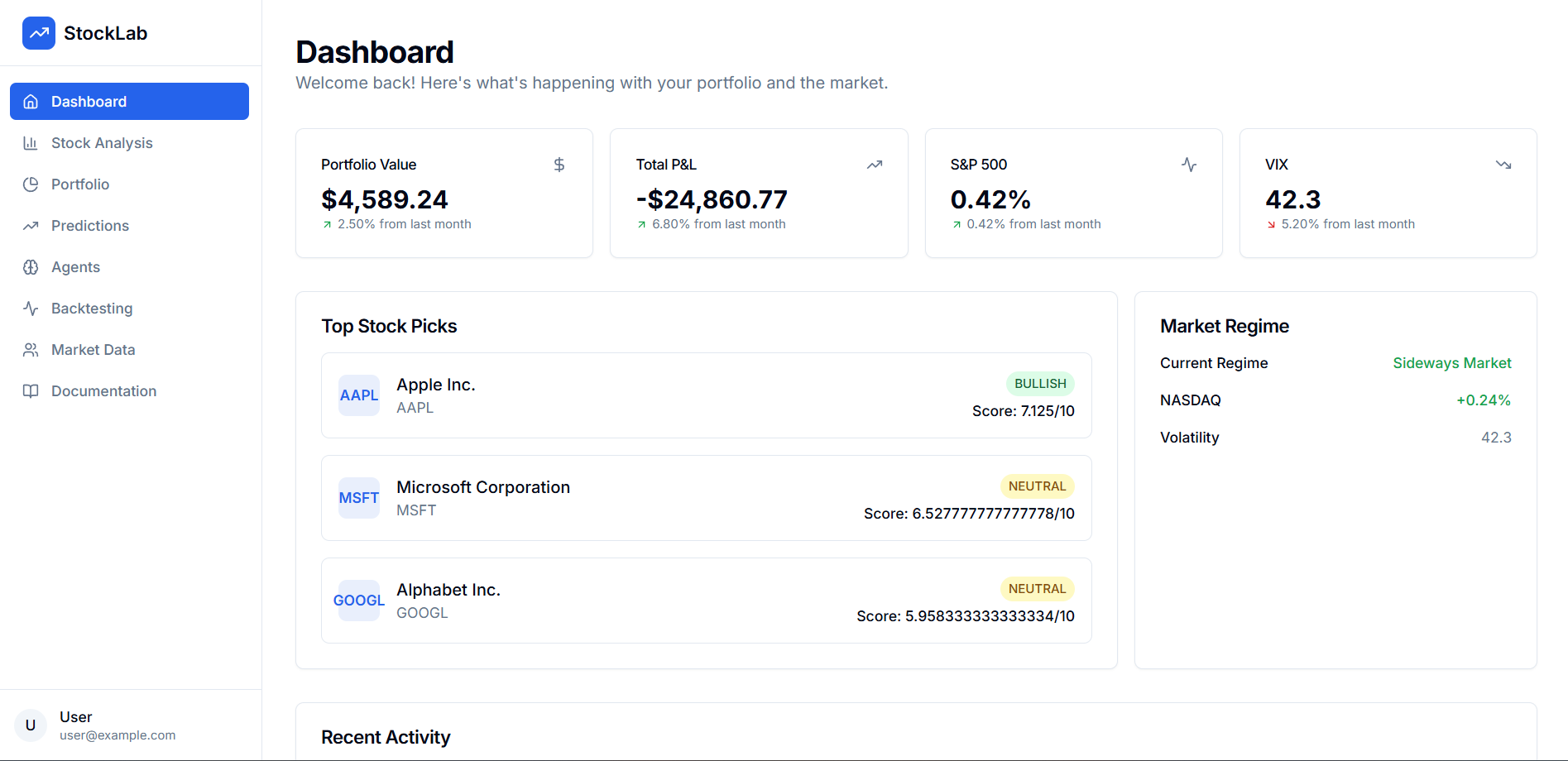
Task: Open Portfolio in sidebar
Action: (129, 184)
